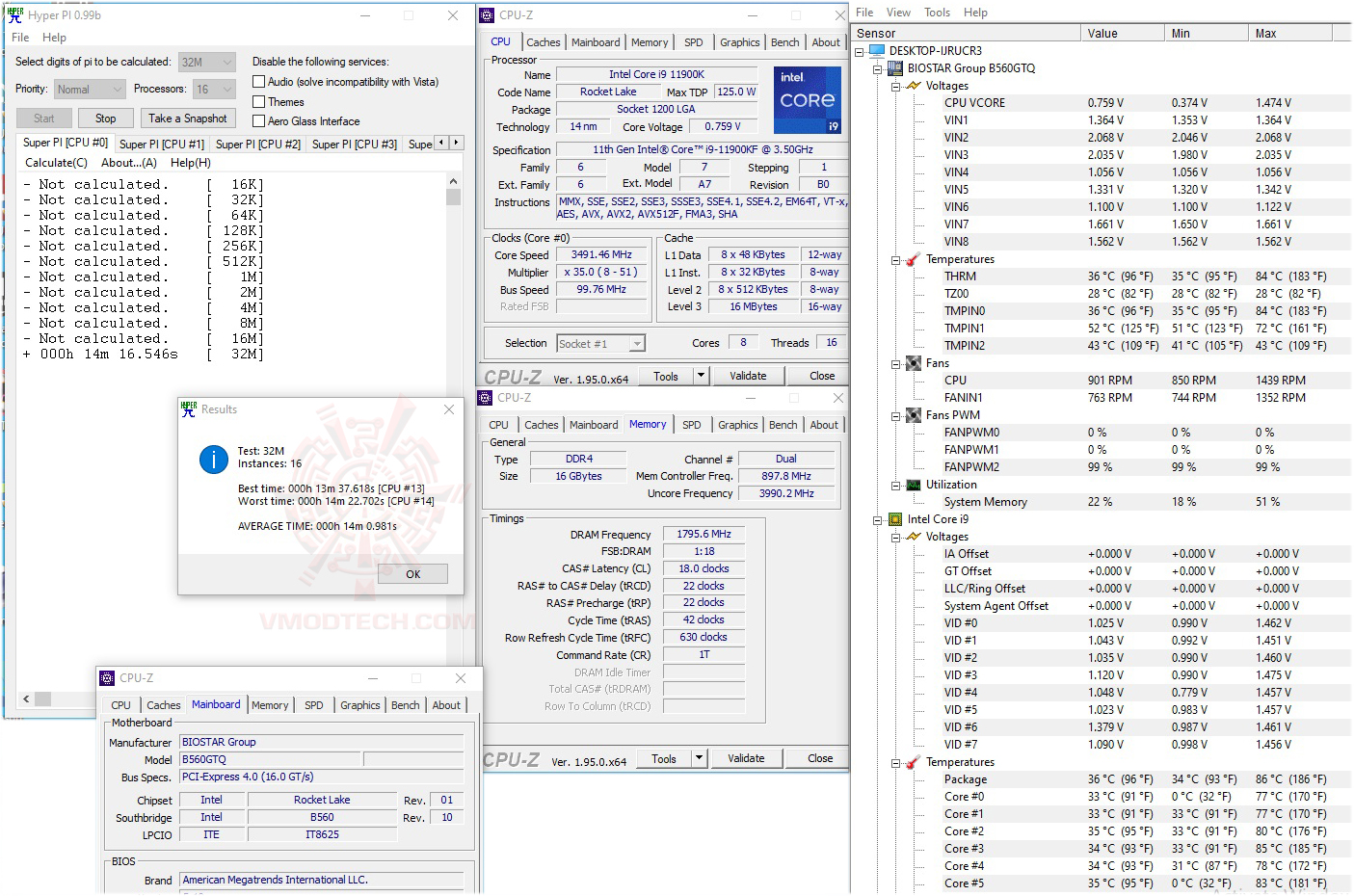Image resolution: width=1354 pixels, height=896 pixels.
Task: Click the Max column header in HWMonitor
Action: coord(1290,33)
